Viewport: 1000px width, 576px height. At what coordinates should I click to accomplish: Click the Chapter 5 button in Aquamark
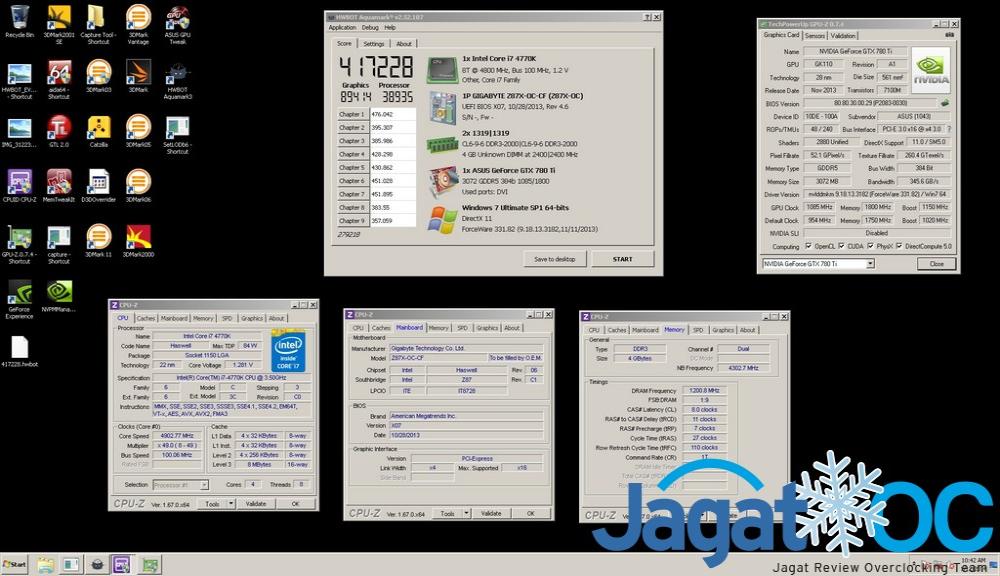(x=353, y=168)
